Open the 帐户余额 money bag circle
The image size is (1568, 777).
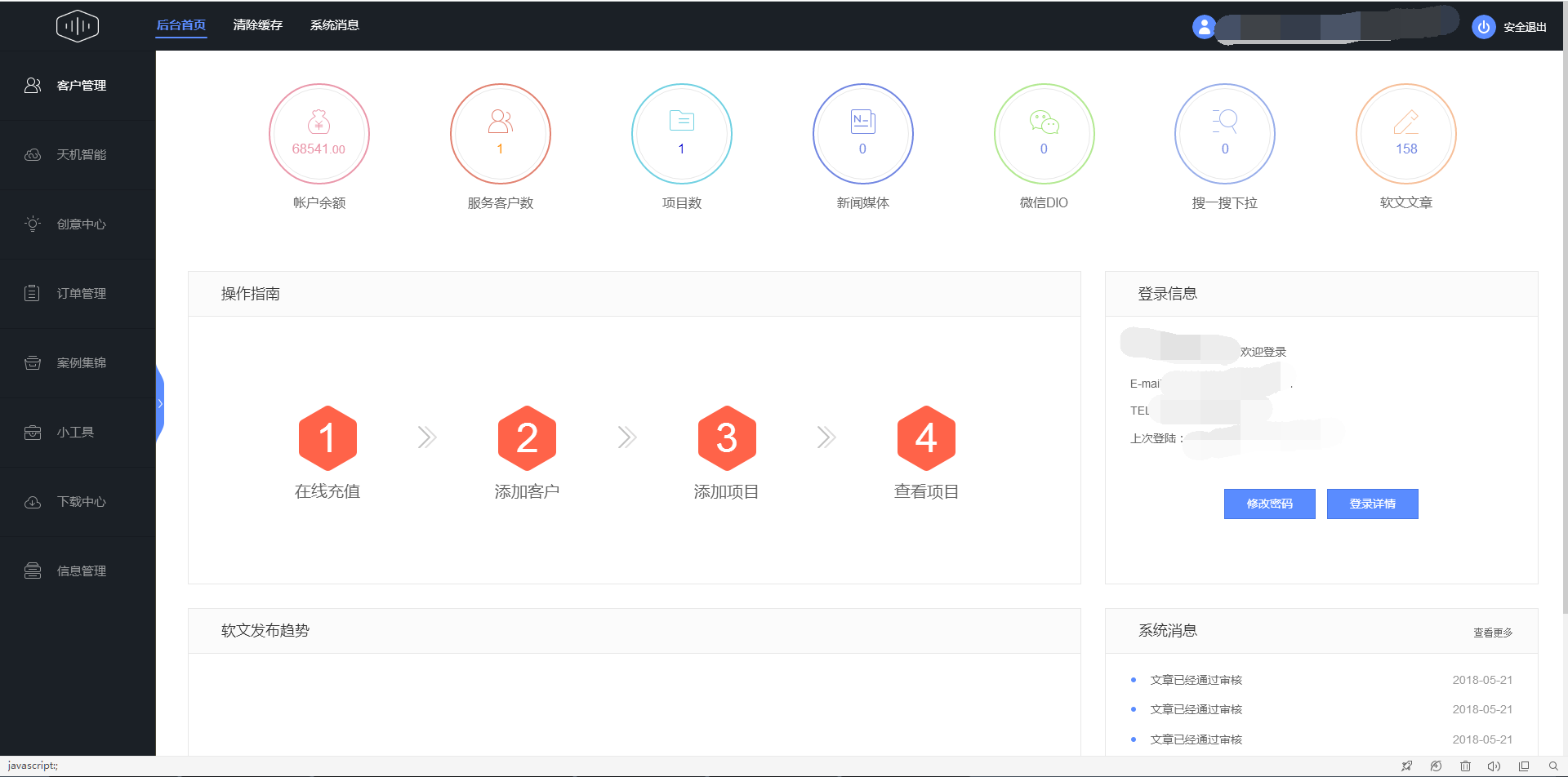(x=319, y=134)
